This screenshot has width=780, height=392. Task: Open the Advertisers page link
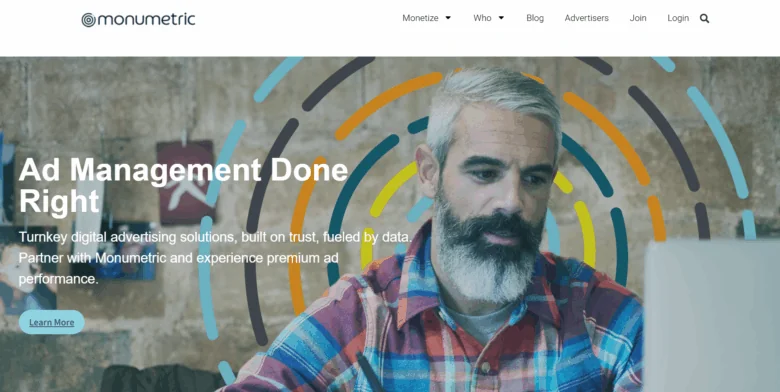tap(586, 18)
